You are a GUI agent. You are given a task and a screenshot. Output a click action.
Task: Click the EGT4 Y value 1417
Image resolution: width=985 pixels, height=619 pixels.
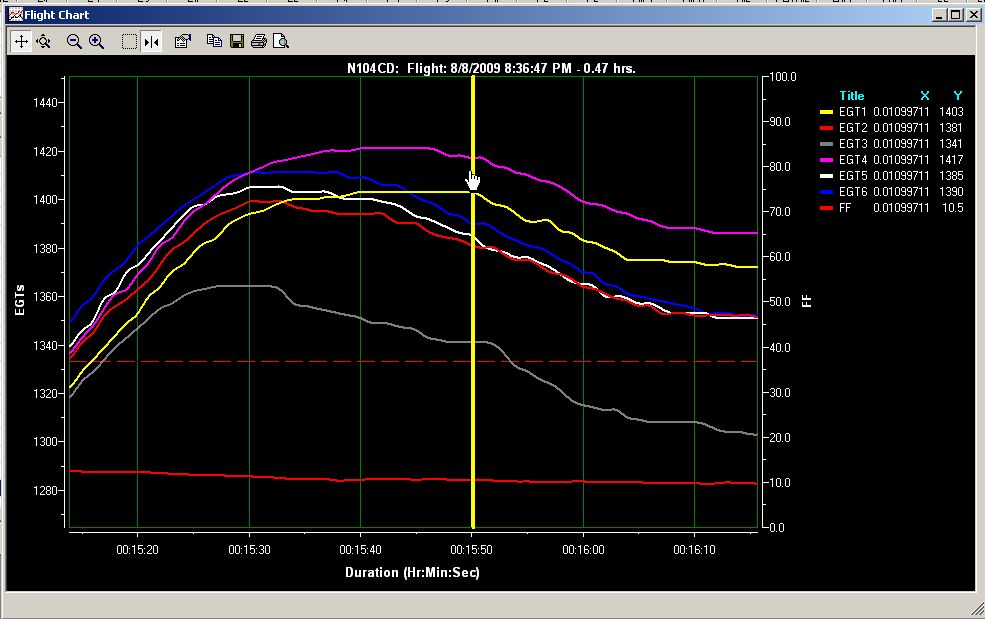coord(951,160)
